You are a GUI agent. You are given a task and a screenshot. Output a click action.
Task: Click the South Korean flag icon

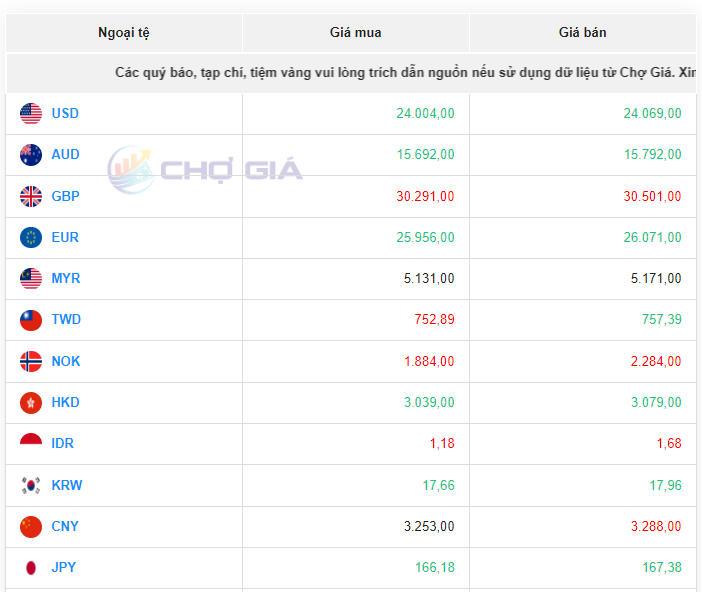(x=31, y=486)
